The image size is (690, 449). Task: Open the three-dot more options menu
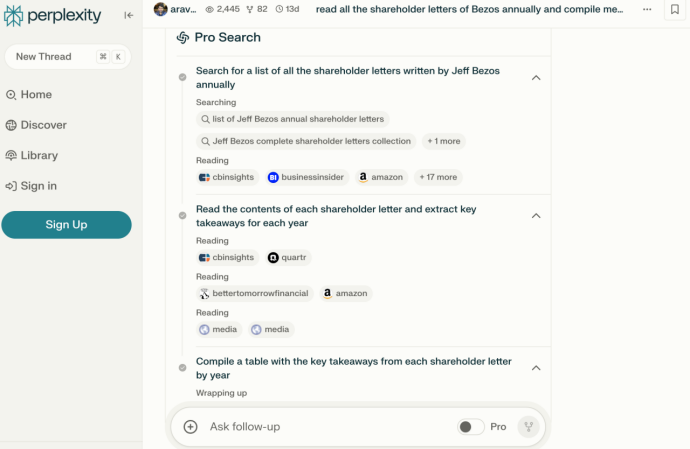(x=646, y=10)
